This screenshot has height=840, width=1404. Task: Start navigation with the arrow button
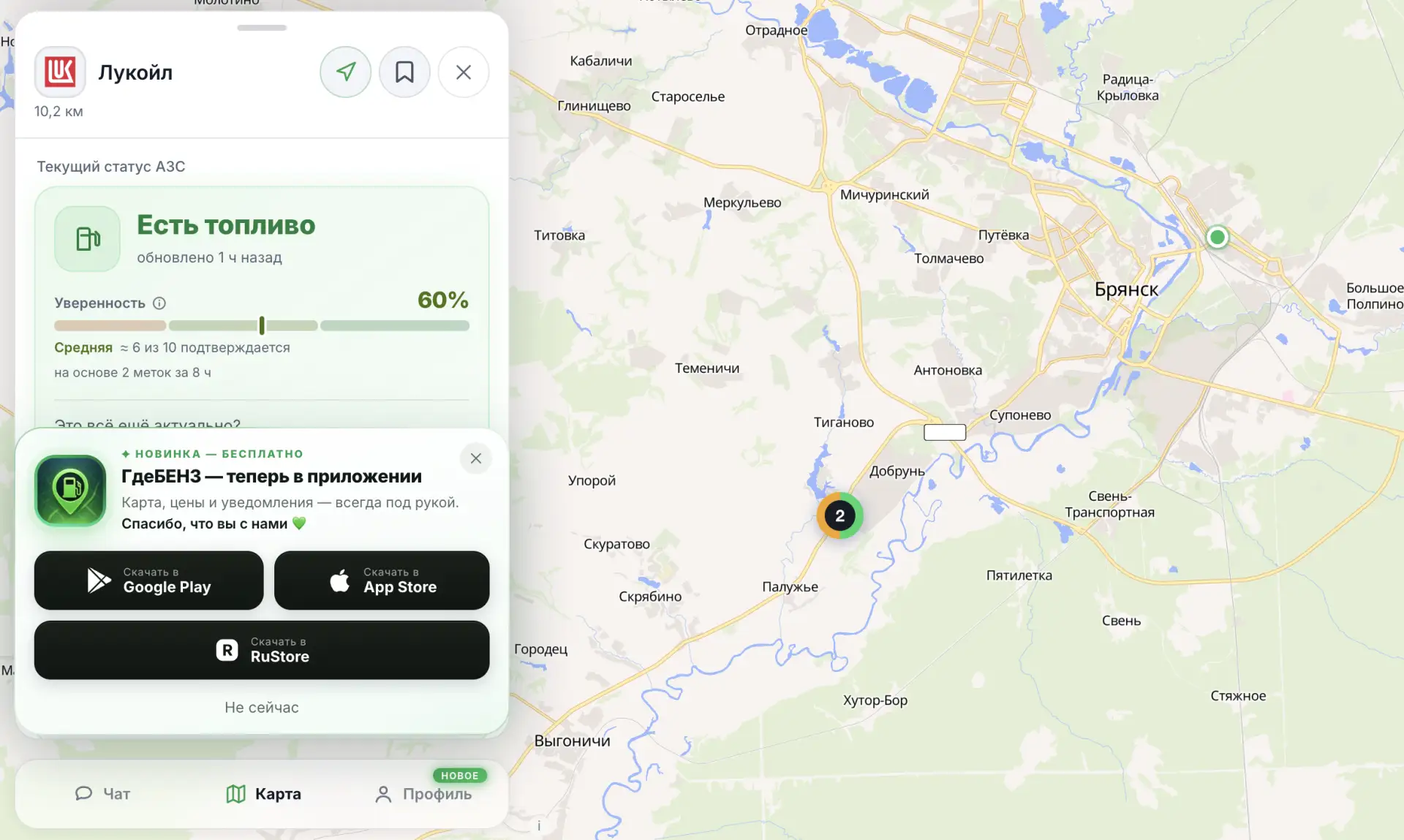click(346, 72)
